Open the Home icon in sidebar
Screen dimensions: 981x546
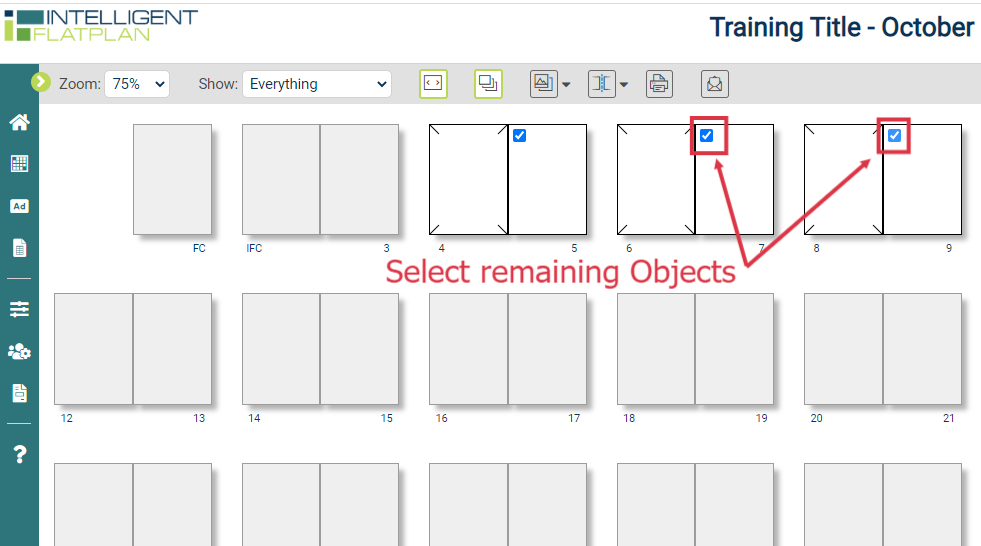click(x=19, y=122)
